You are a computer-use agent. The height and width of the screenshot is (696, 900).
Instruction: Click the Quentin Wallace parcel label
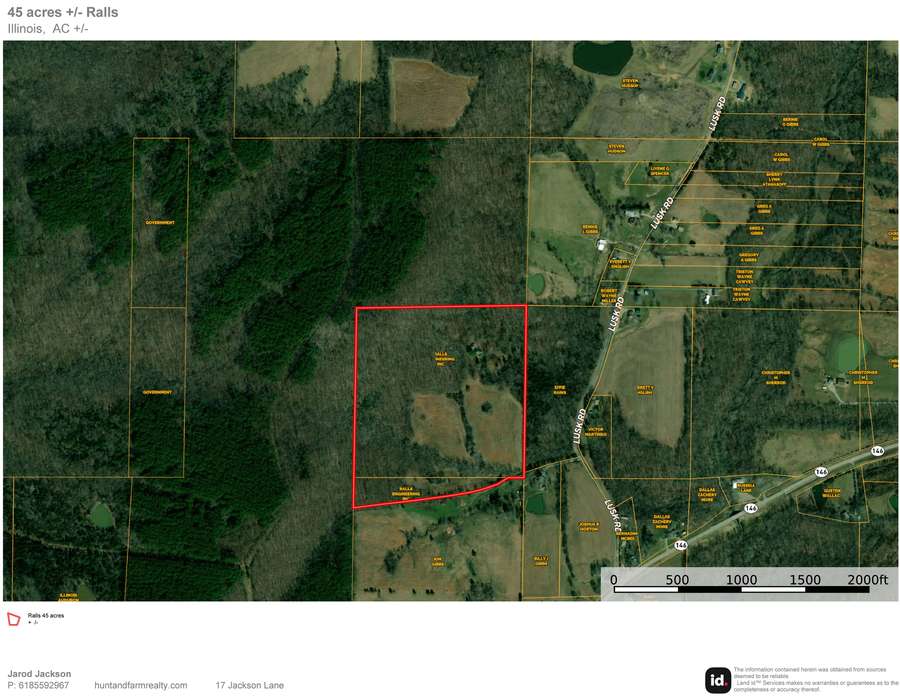click(832, 493)
